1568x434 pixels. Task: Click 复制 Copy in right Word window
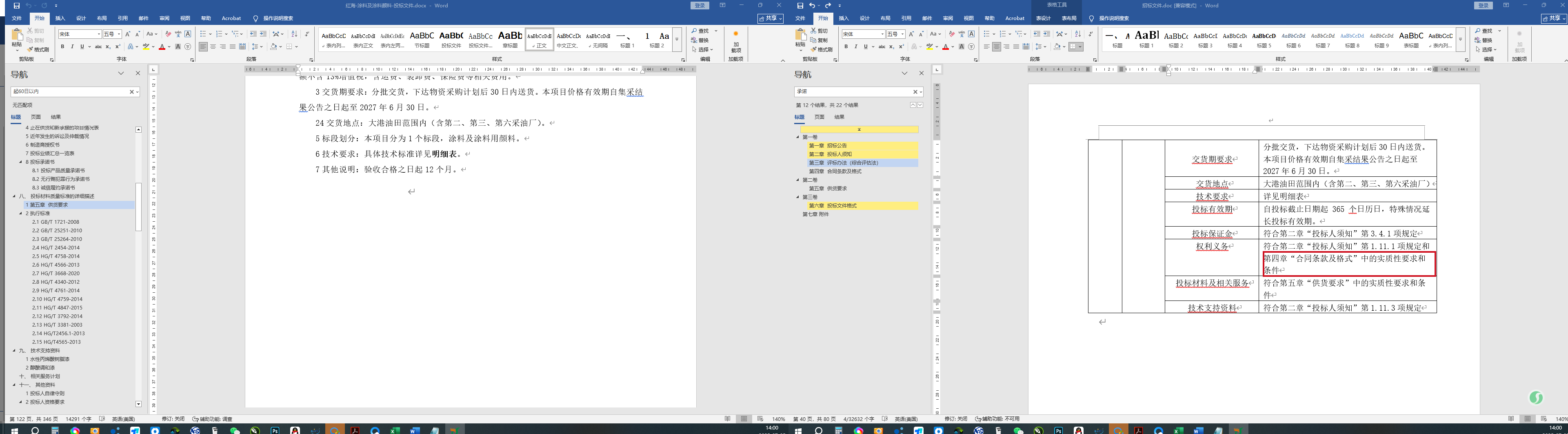pyautogui.click(x=820, y=40)
